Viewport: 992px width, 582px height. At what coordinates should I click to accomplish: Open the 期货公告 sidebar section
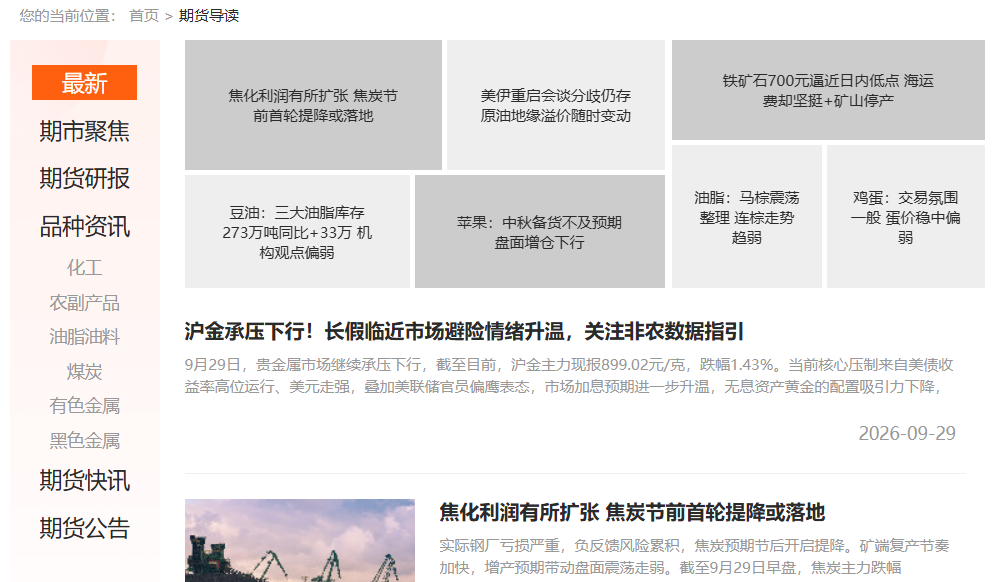84,528
